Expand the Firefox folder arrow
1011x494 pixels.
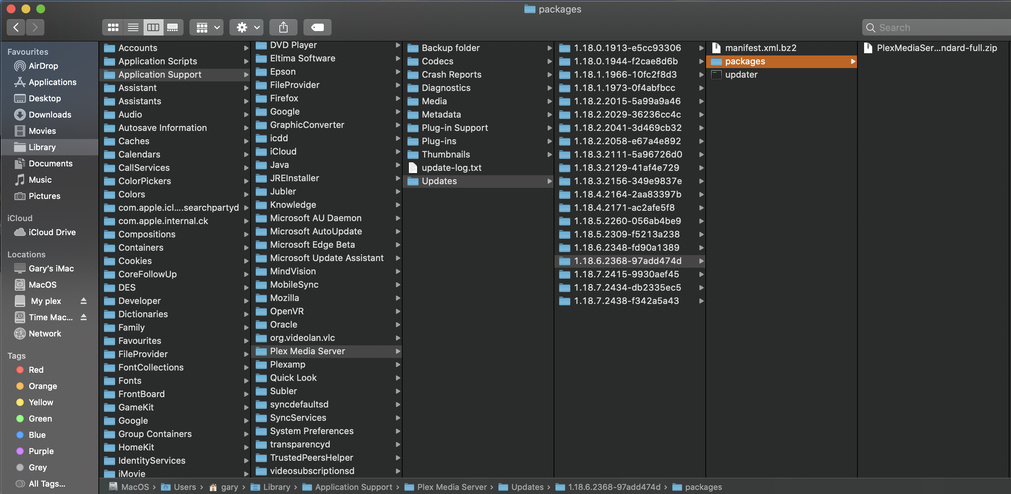pos(398,98)
